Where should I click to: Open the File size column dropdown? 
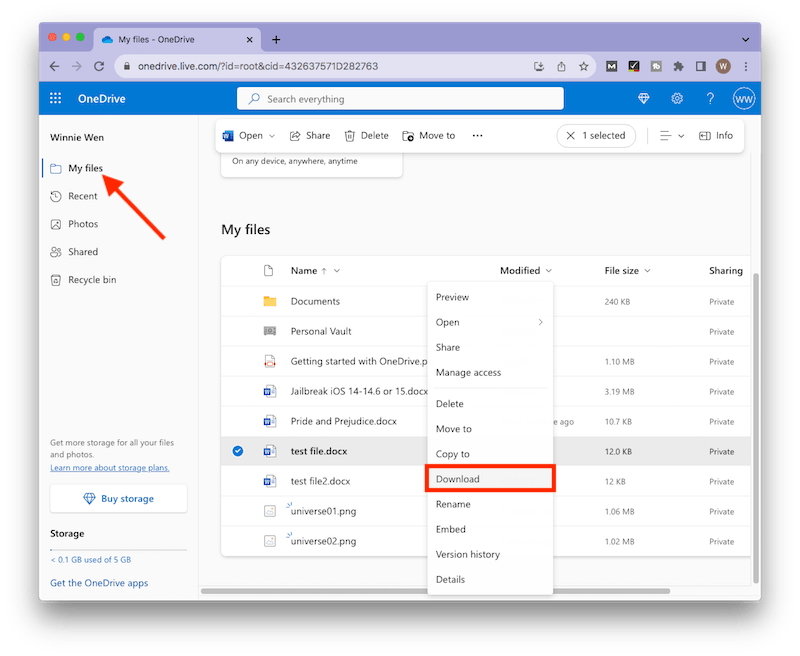point(647,271)
